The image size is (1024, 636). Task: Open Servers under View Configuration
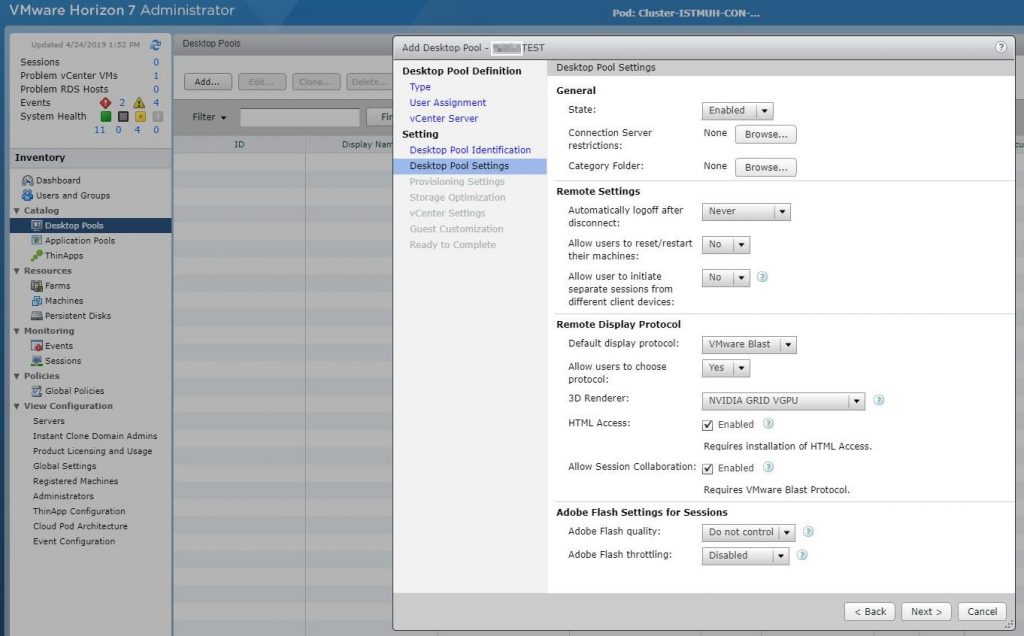pyautogui.click(x=49, y=421)
